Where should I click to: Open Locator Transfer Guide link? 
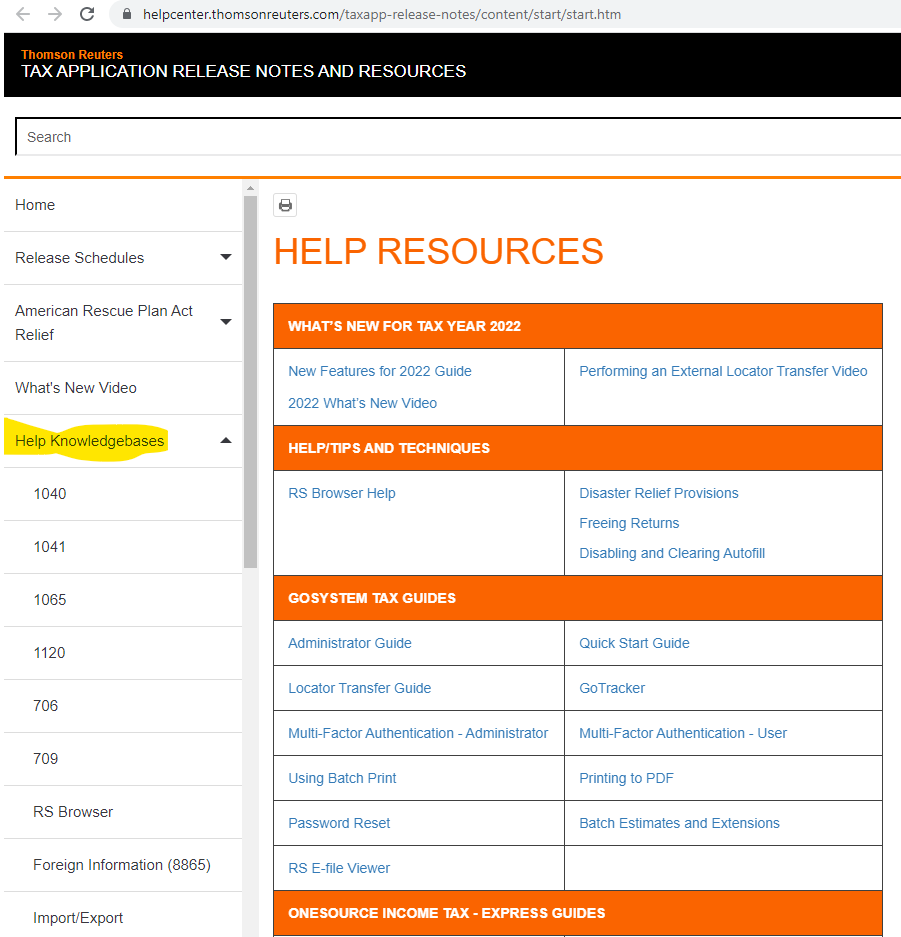point(360,688)
